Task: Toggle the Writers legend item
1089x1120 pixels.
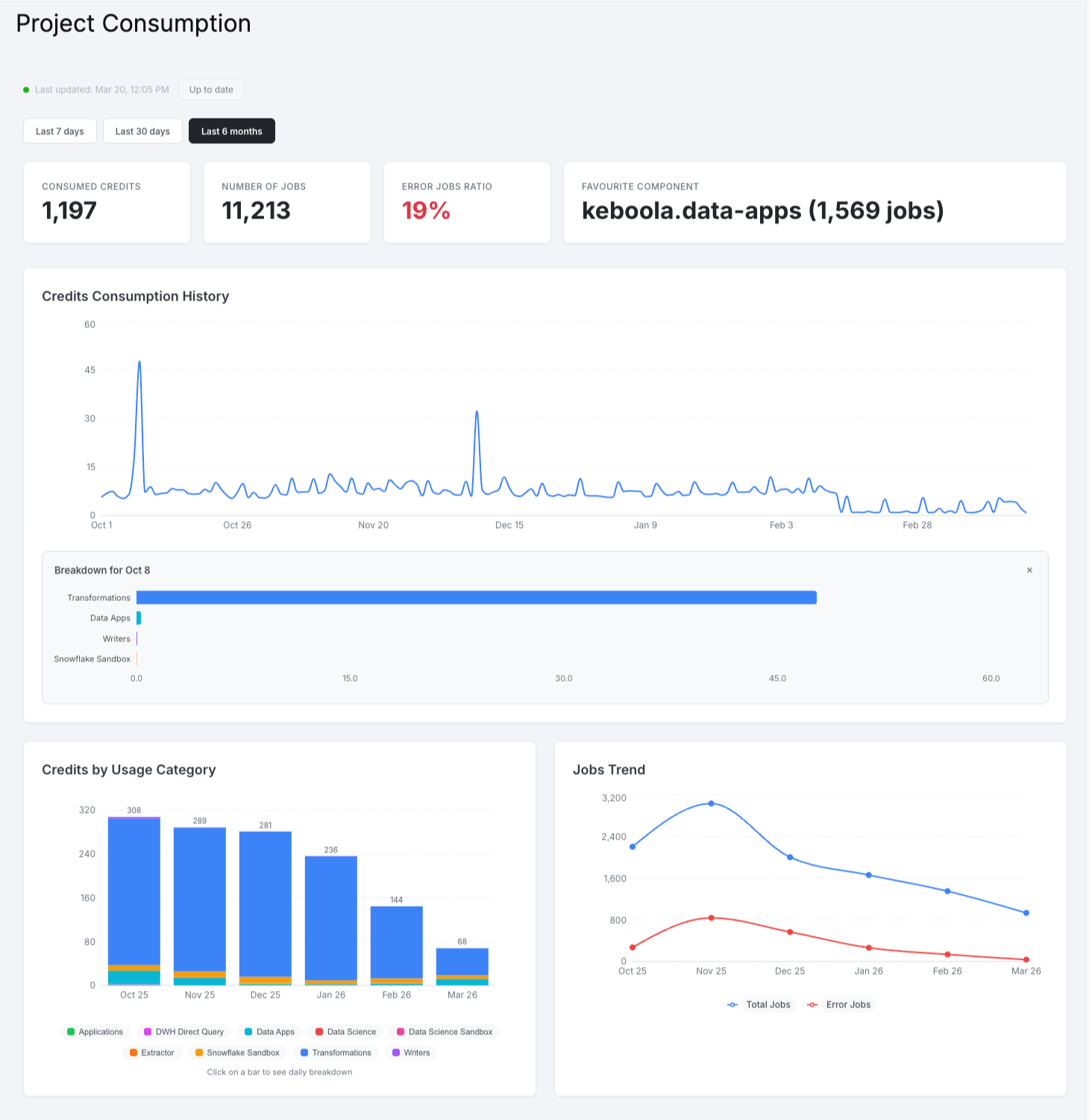Action: click(411, 1053)
